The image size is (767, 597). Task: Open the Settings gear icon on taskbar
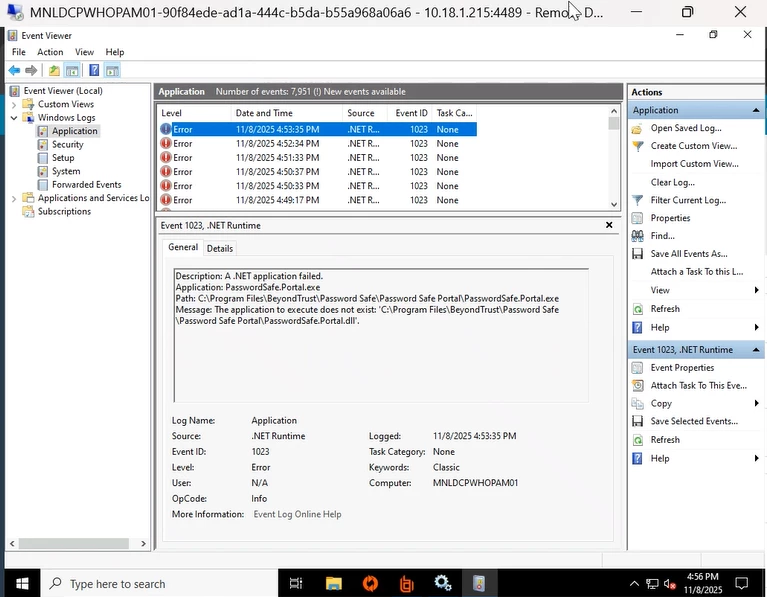(x=443, y=583)
